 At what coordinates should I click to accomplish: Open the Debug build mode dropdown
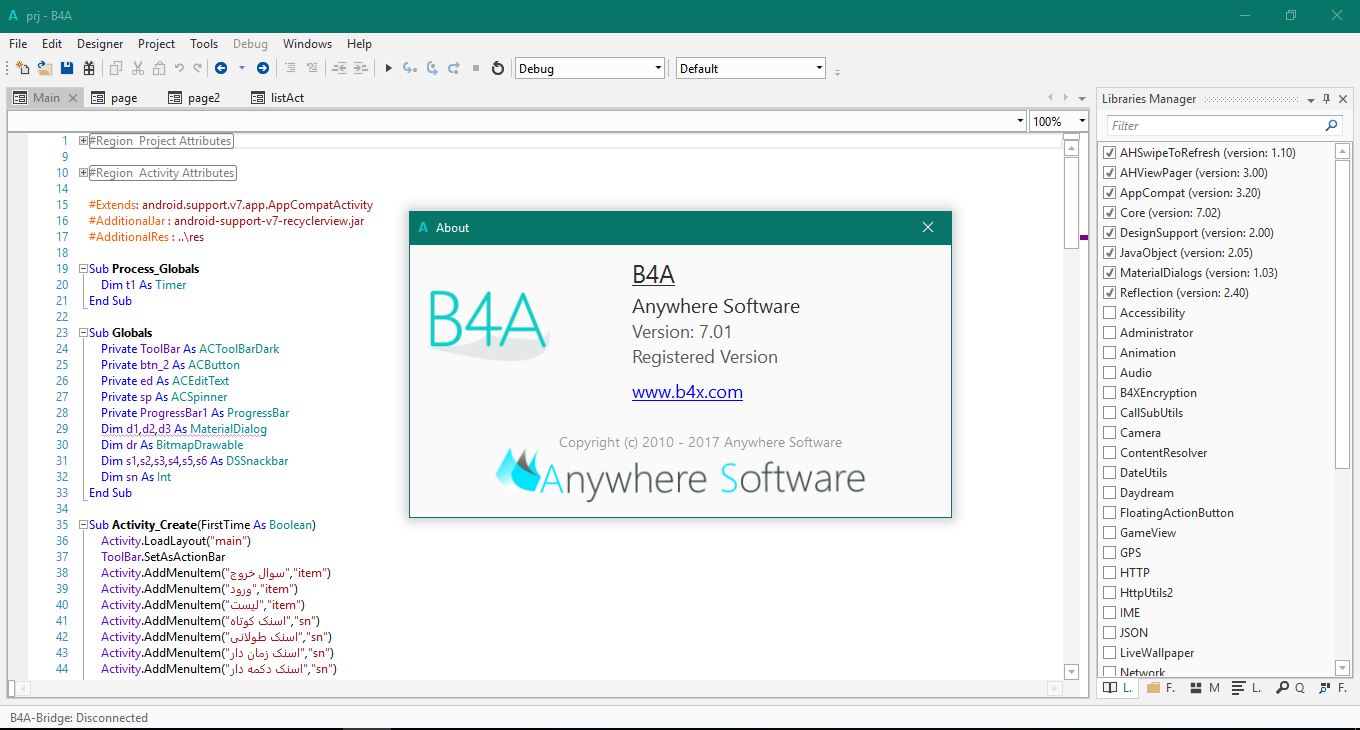589,68
